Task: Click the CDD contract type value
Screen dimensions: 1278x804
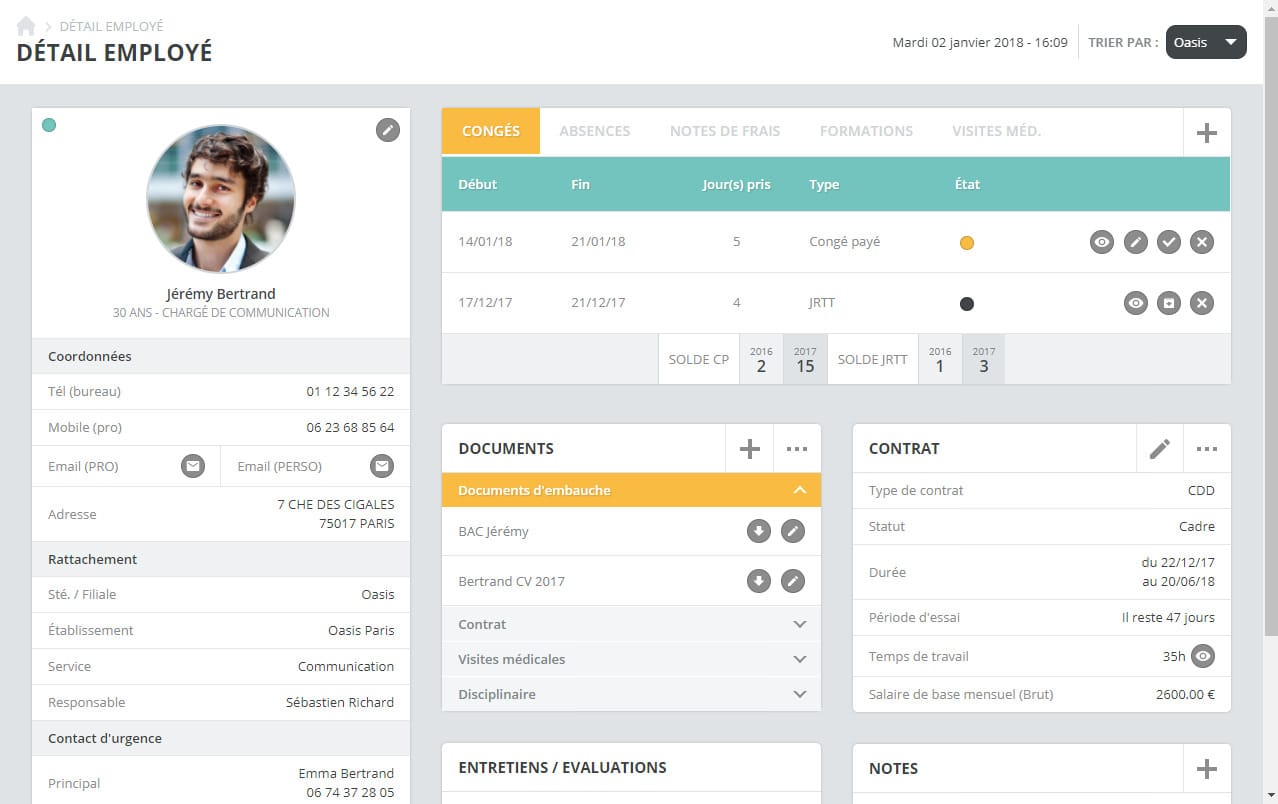Action: [x=1201, y=490]
